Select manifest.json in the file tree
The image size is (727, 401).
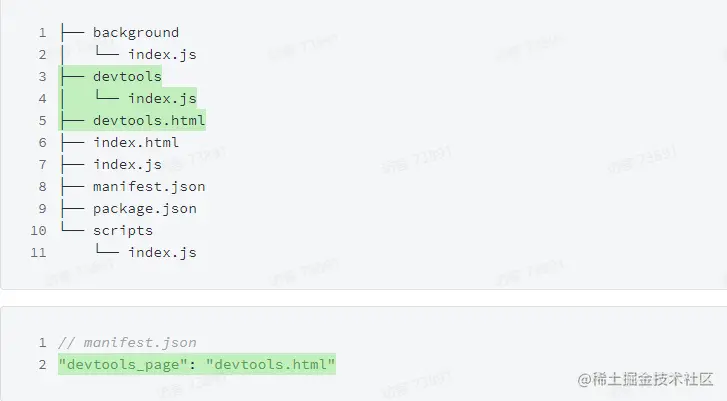149,186
